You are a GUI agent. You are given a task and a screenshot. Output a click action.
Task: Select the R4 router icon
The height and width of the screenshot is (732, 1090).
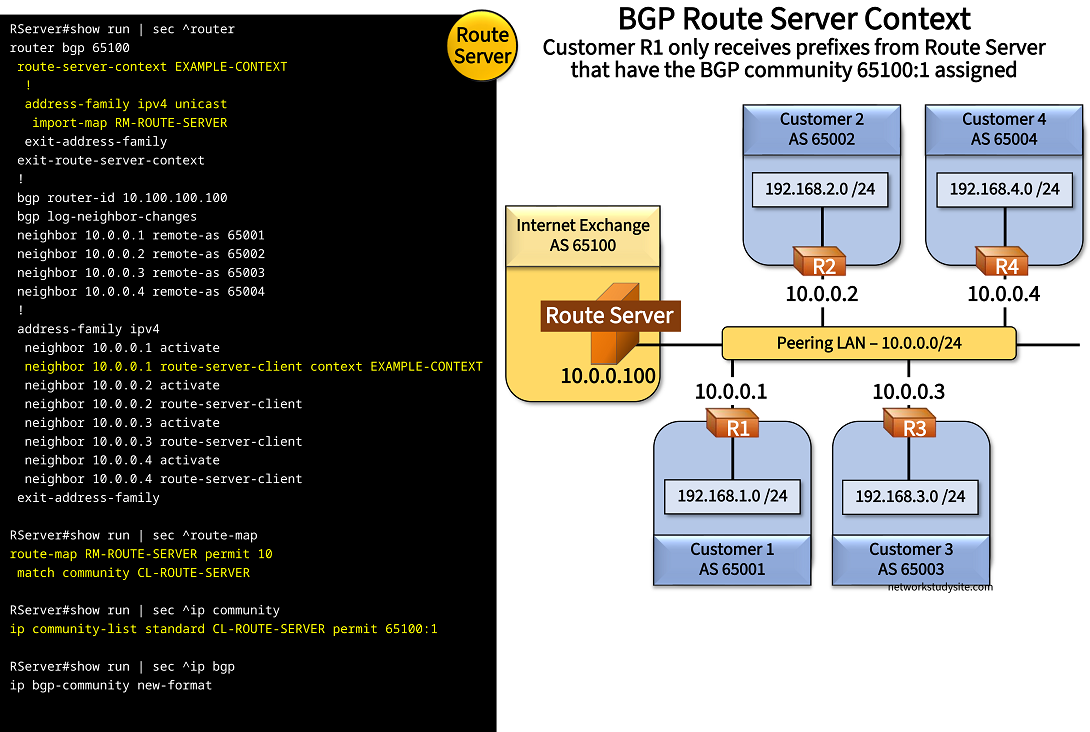pos(1004,263)
